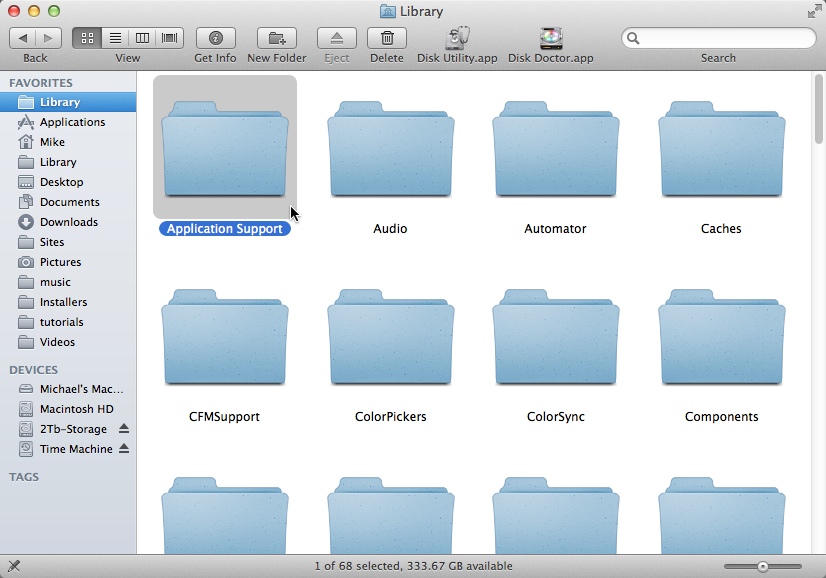
Task: Open the second Library entry below Mike
Action: pos(68,162)
